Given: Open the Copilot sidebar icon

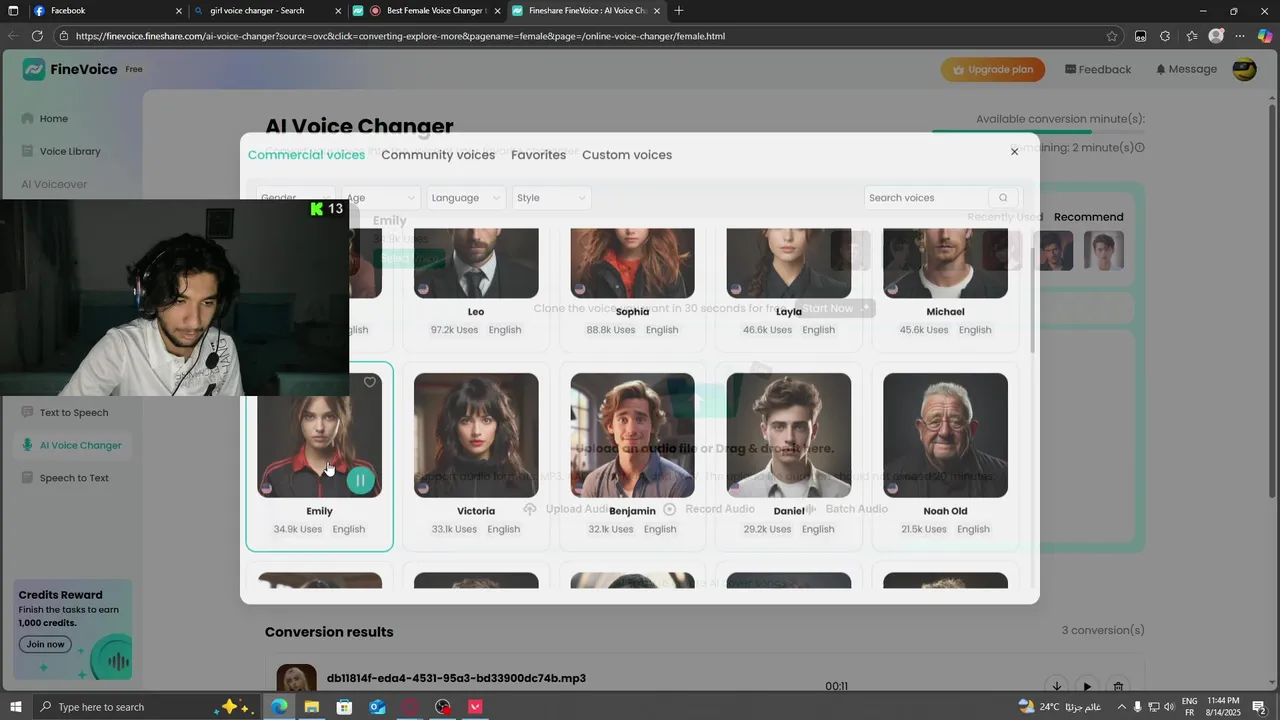Looking at the screenshot, I should pos(1265,36).
